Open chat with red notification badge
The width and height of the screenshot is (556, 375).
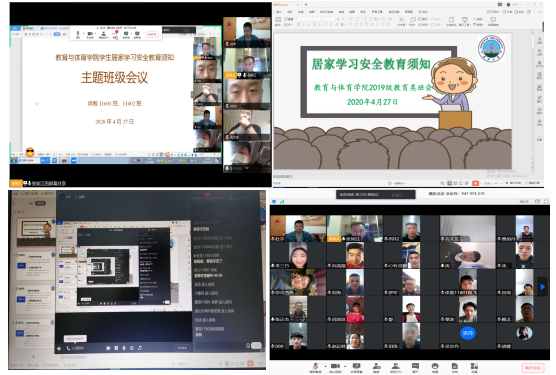[115, 33]
